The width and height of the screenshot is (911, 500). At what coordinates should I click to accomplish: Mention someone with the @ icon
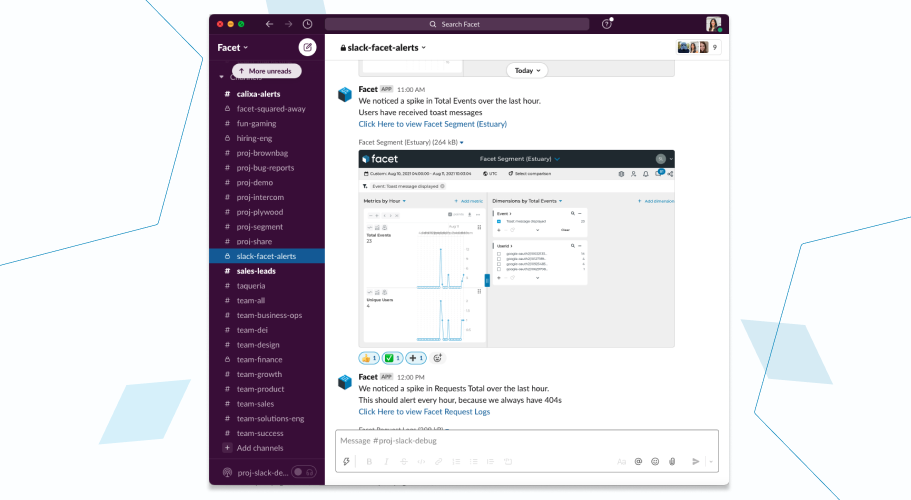(x=638, y=462)
